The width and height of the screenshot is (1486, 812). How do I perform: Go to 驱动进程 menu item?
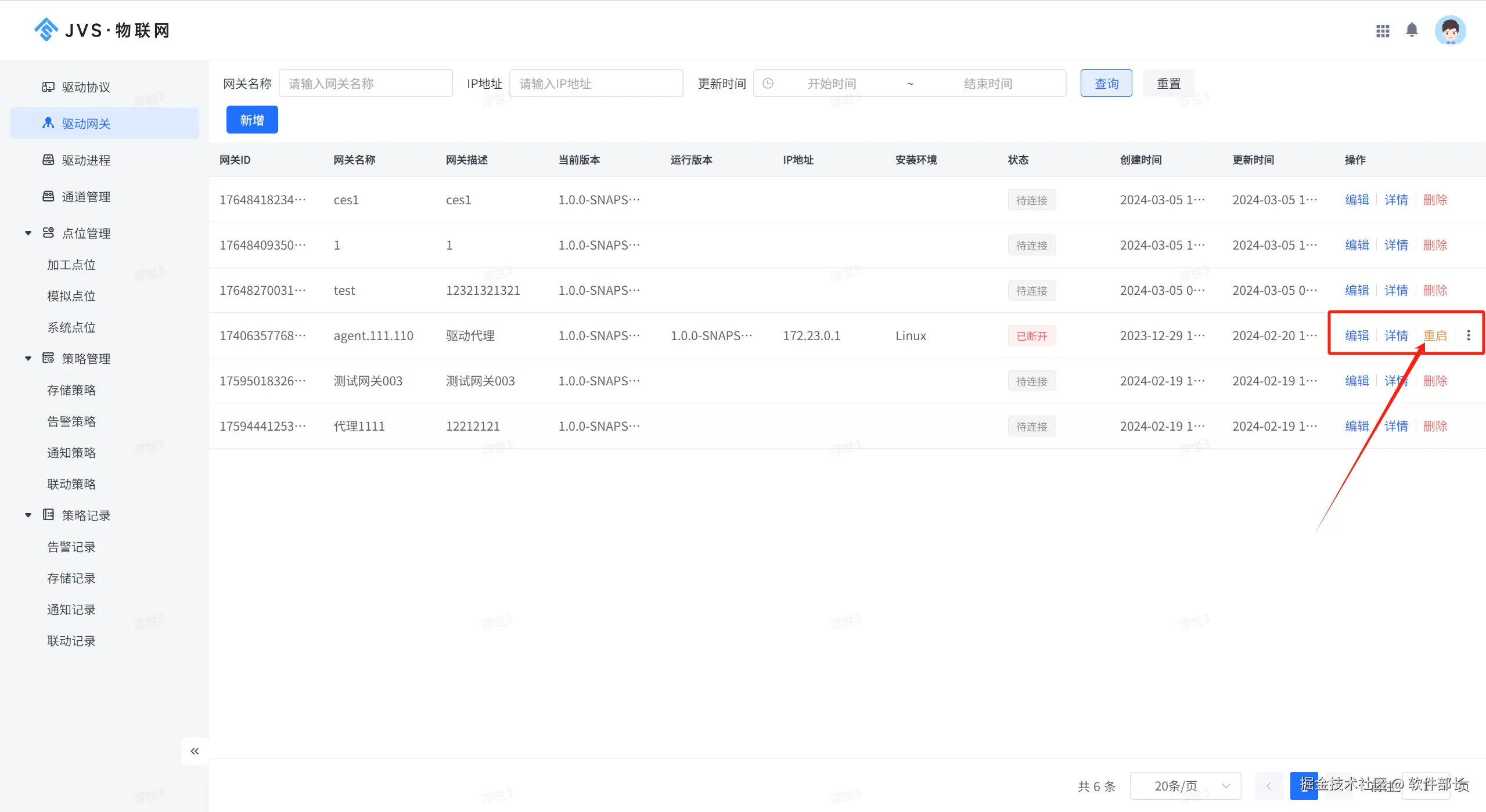coord(86,160)
